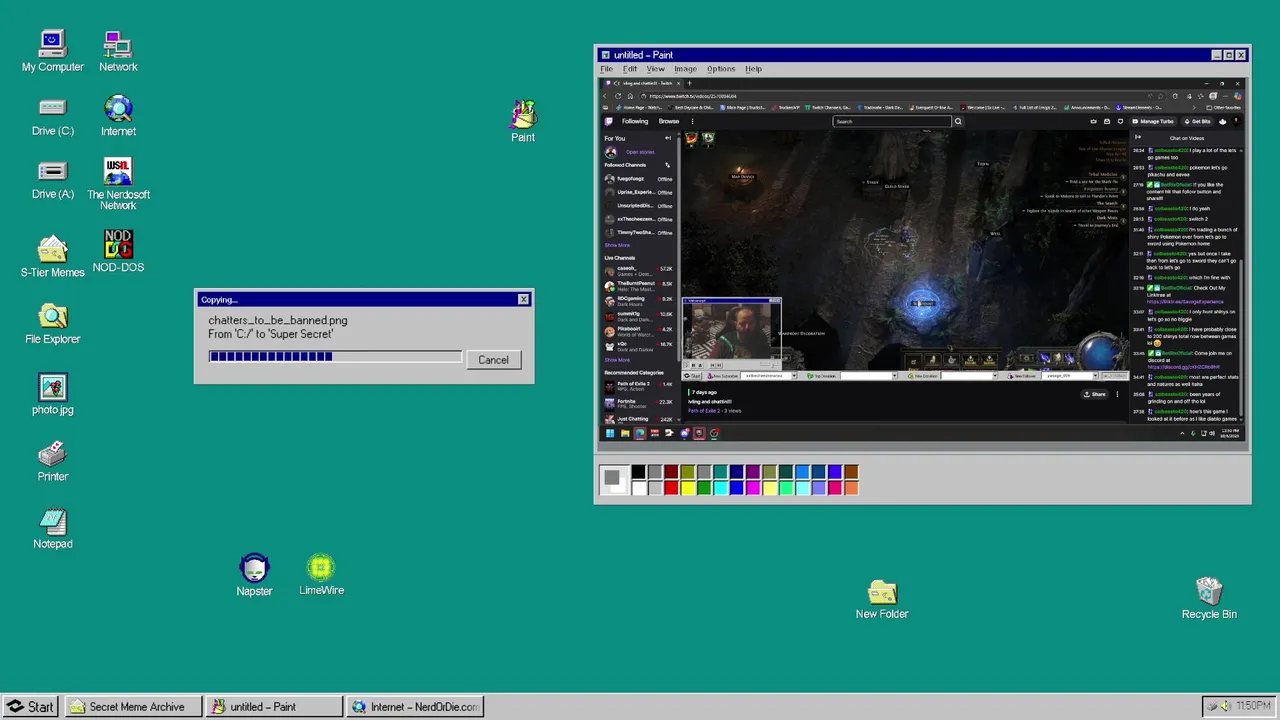The image size is (1280, 720).
Task: Select the black swatch in Paint palette
Action: [638, 472]
